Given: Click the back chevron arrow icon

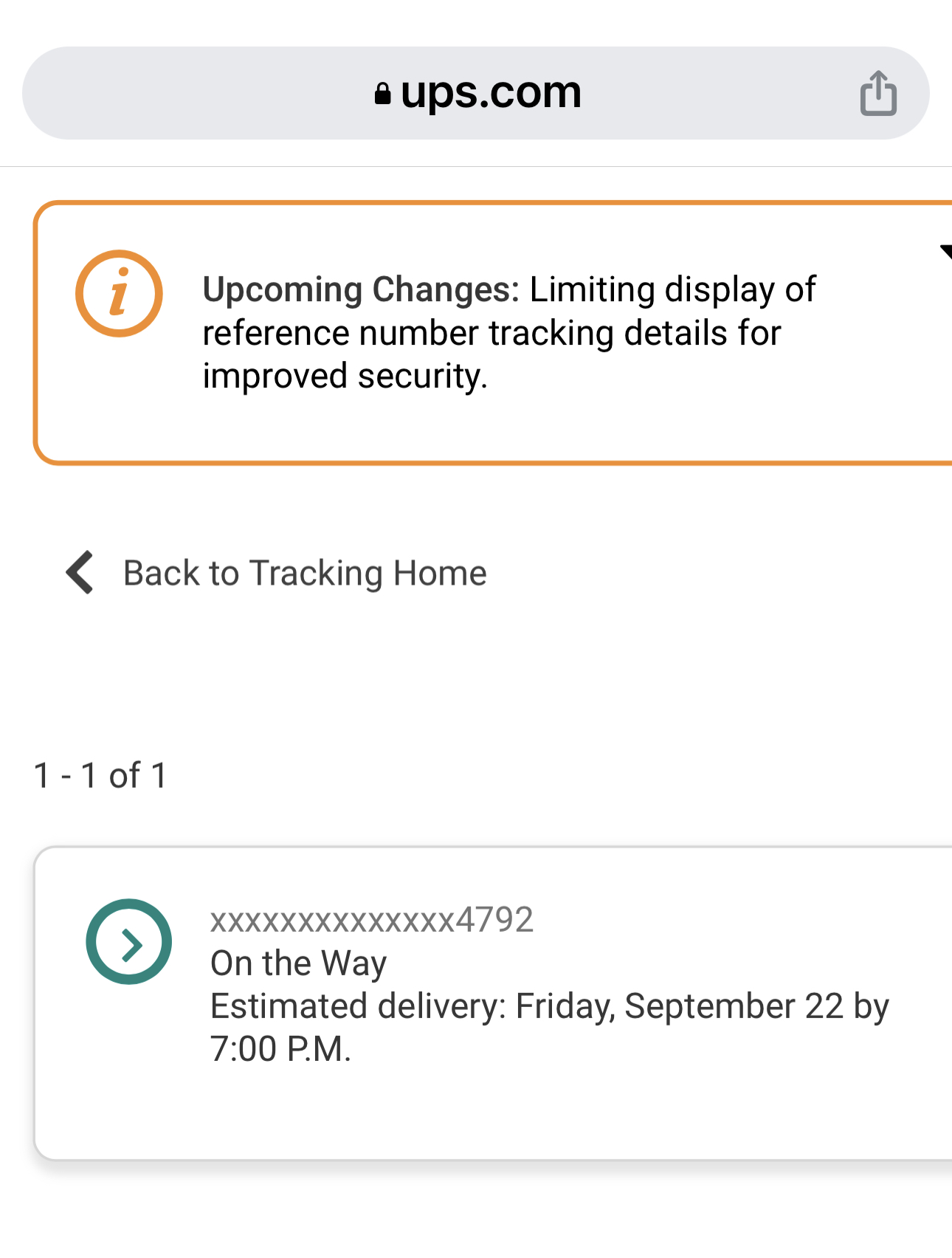Looking at the screenshot, I should [80, 572].
